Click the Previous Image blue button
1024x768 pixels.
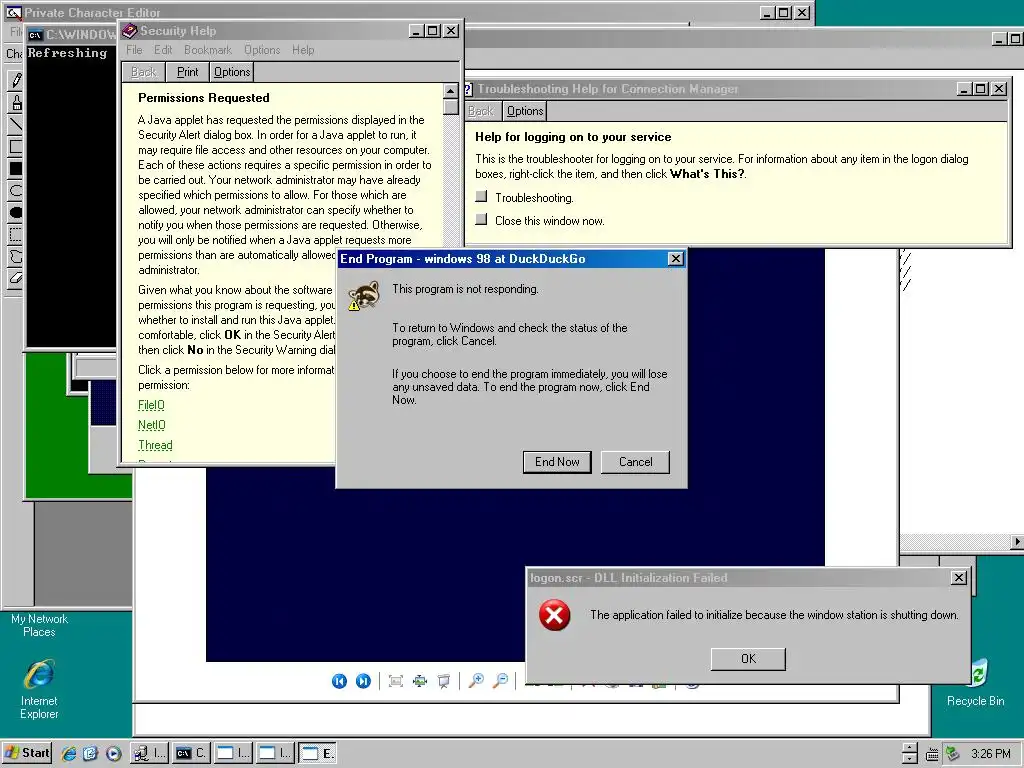click(339, 681)
